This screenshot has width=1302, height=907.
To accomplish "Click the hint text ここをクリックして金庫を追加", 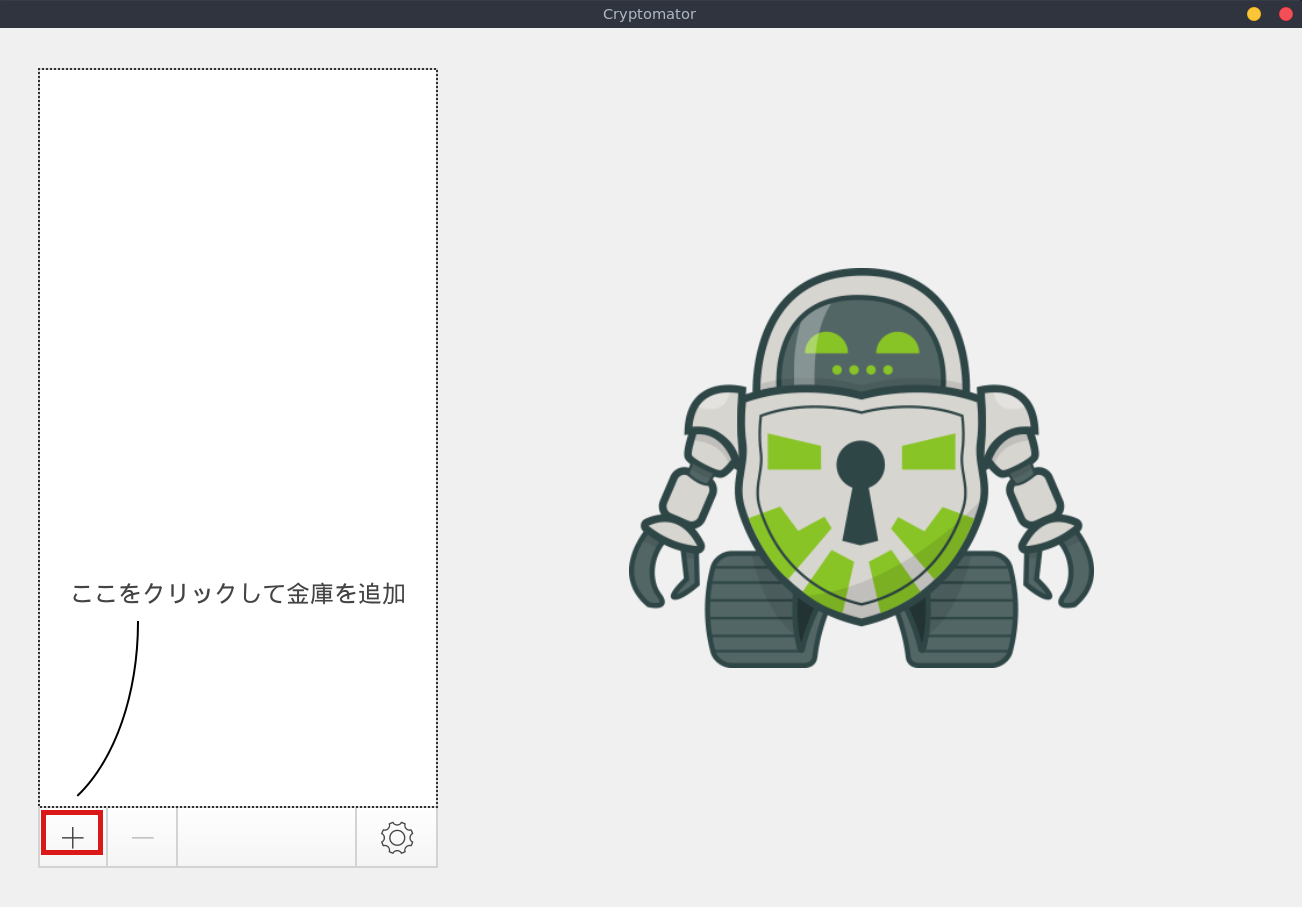I will (238, 593).
